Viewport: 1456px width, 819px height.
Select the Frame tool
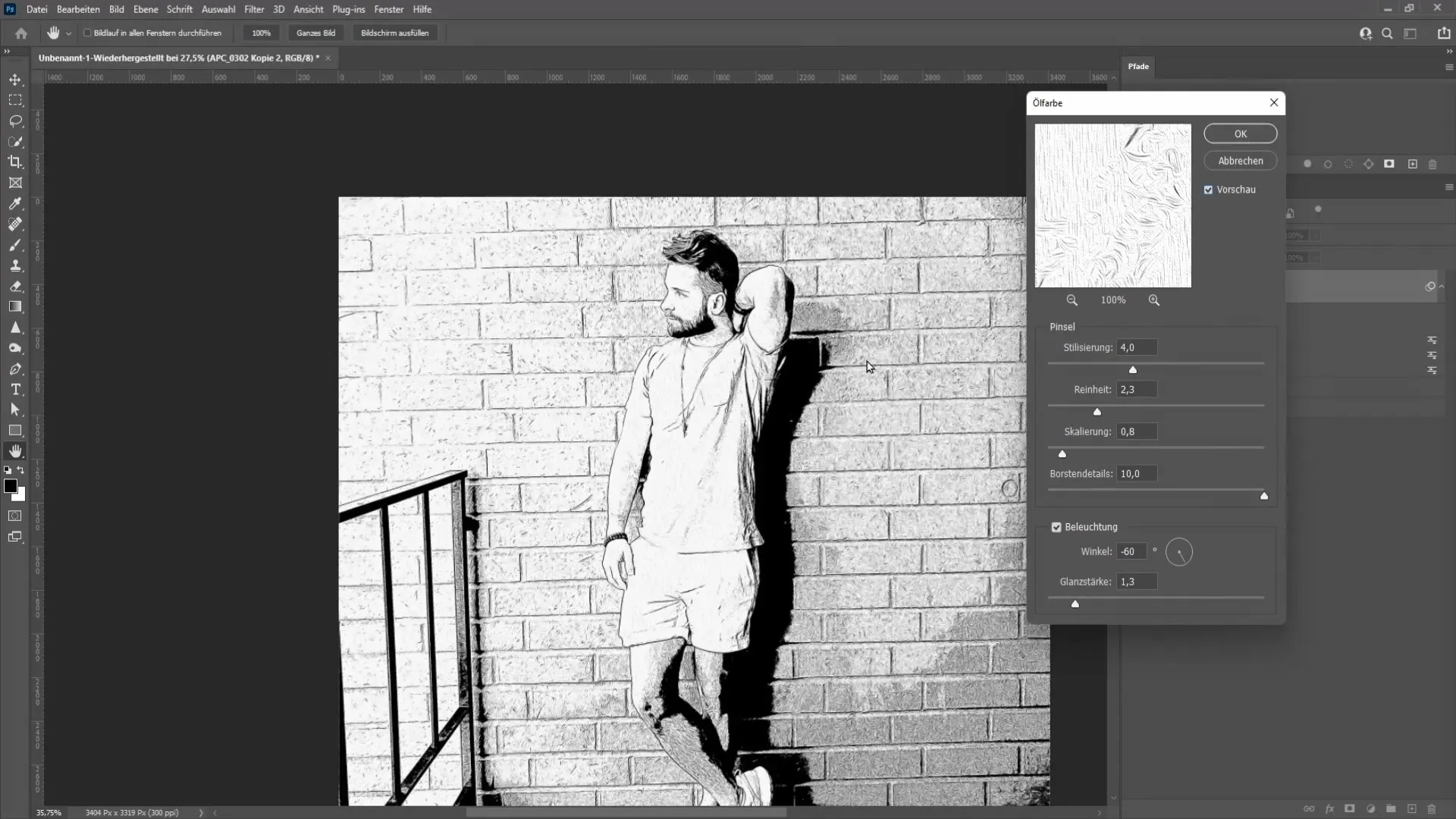tap(15, 183)
